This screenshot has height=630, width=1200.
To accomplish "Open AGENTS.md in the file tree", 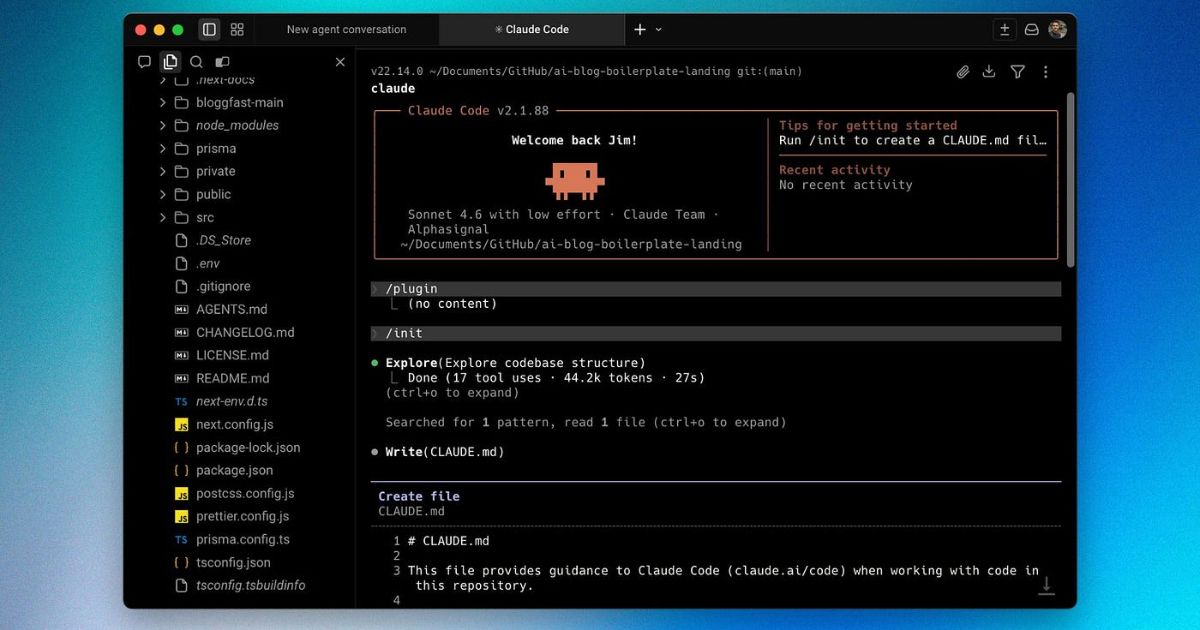I will [x=232, y=310].
